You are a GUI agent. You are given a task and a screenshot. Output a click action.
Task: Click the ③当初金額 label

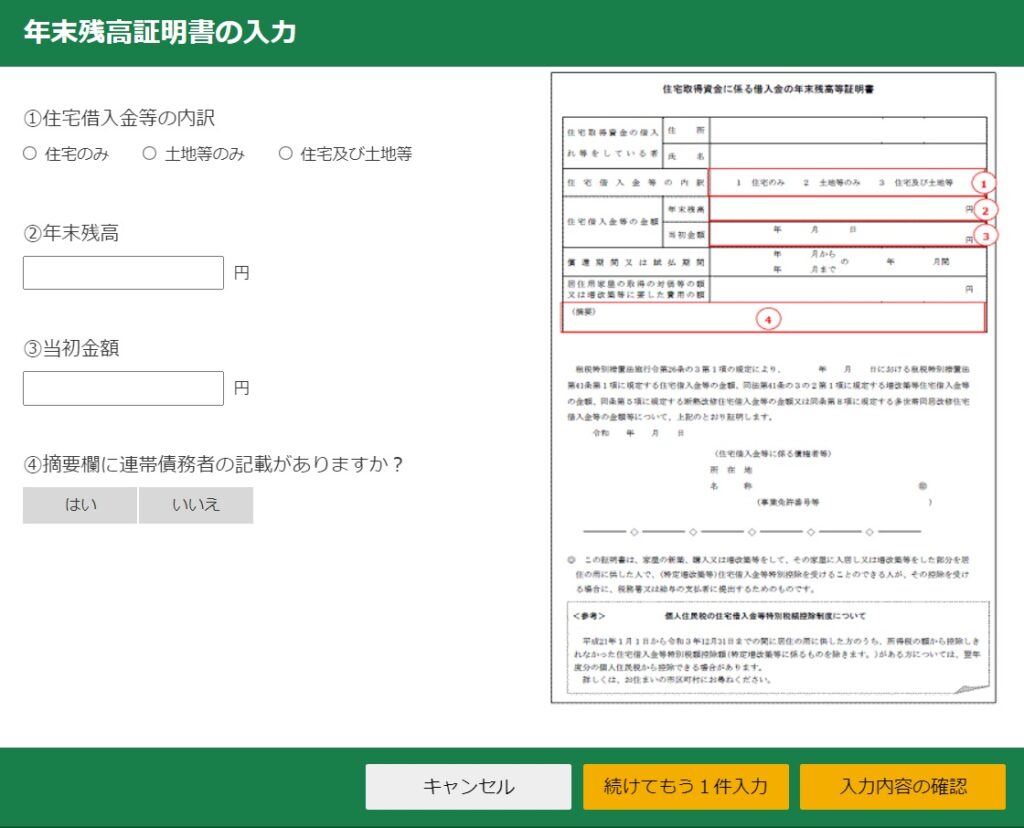tap(71, 349)
